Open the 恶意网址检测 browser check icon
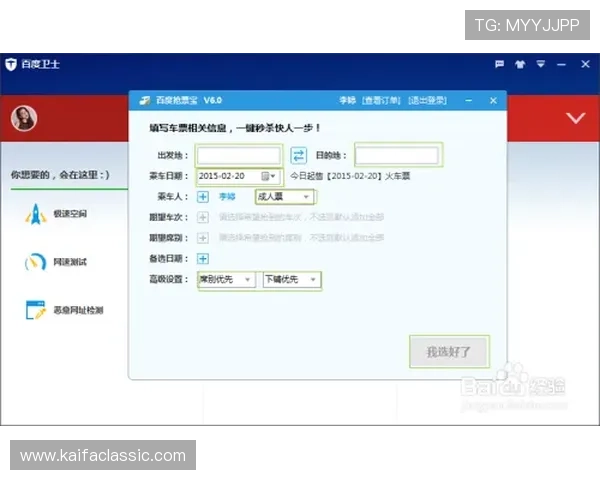600x480 pixels. 36,310
